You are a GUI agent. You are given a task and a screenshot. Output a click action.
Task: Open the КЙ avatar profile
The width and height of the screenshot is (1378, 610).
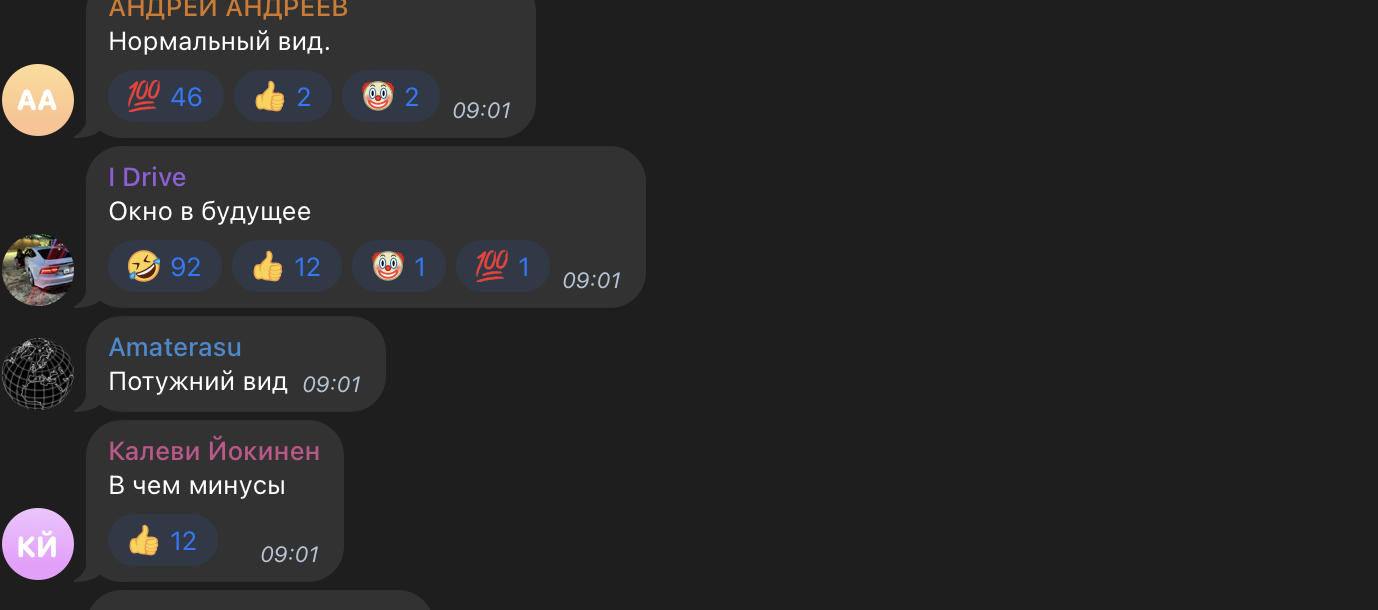pos(38,544)
